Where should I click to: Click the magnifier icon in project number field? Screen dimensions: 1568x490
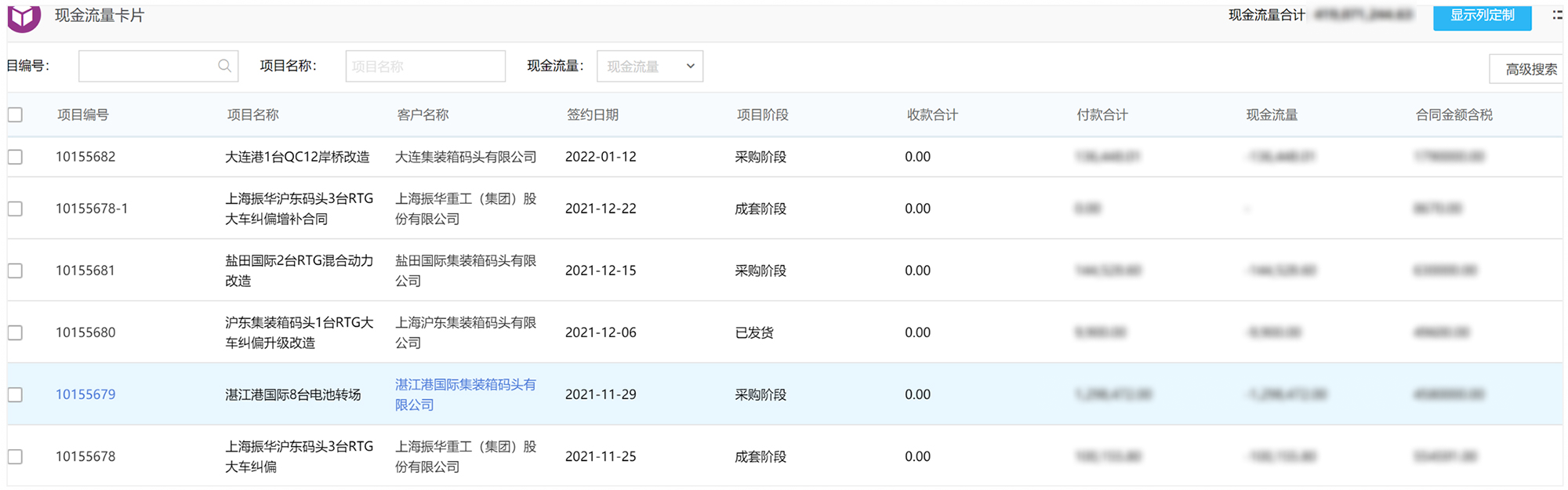tap(224, 66)
